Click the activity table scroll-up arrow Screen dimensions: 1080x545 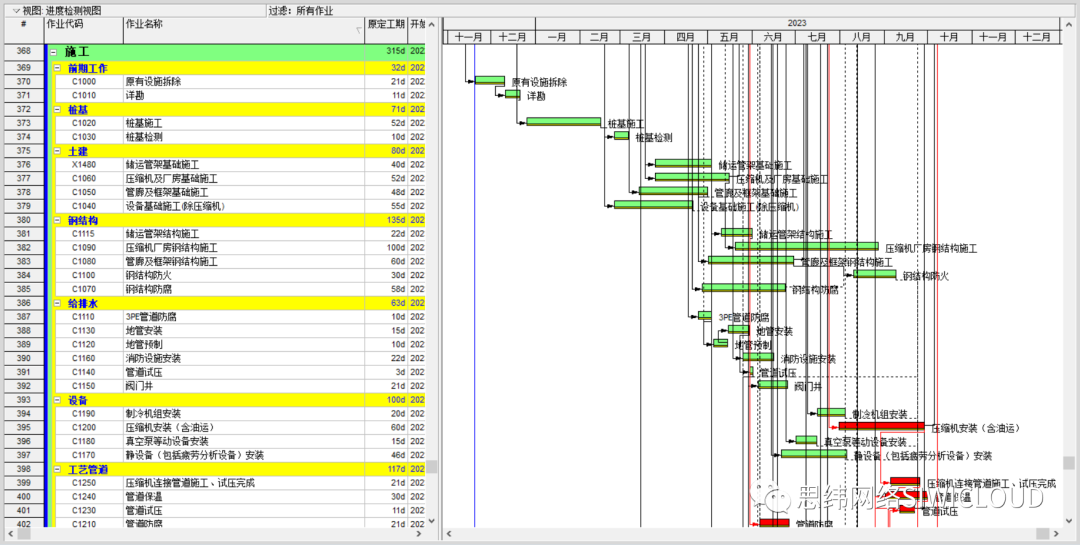click(432, 25)
